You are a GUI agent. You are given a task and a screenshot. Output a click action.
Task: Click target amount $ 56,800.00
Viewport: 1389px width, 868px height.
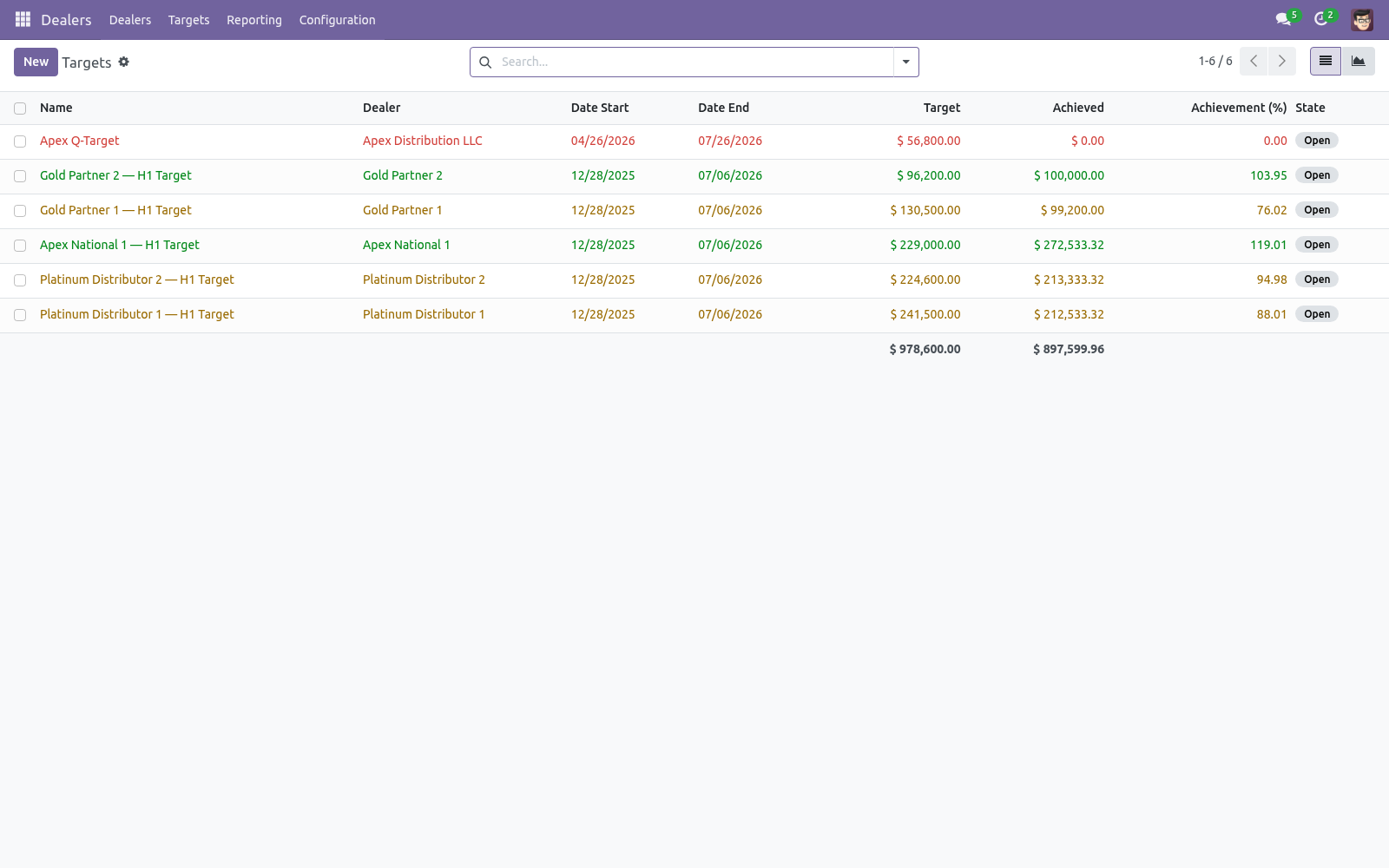click(x=929, y=141)
